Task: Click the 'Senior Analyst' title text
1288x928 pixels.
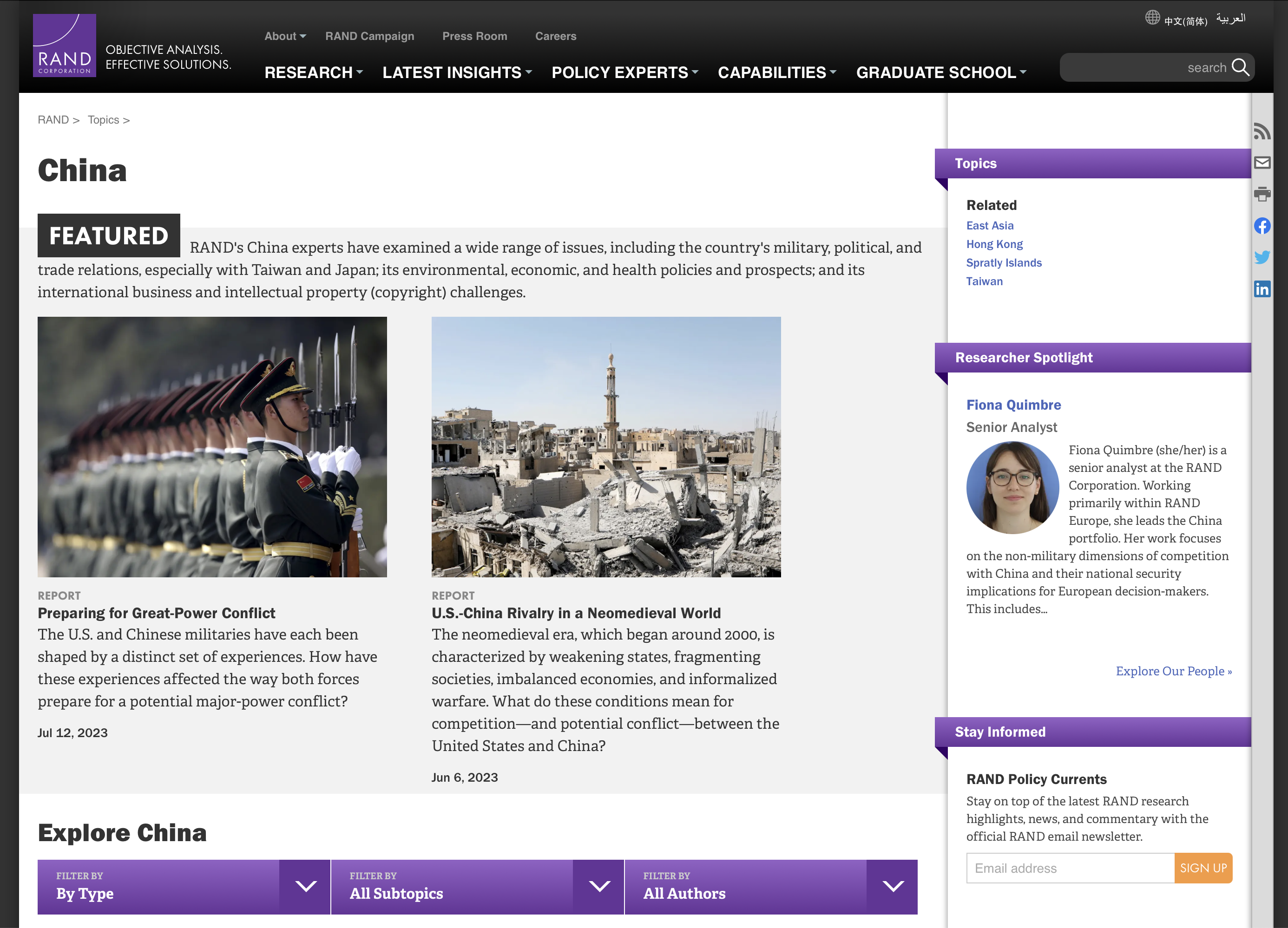Action: 1012,427
